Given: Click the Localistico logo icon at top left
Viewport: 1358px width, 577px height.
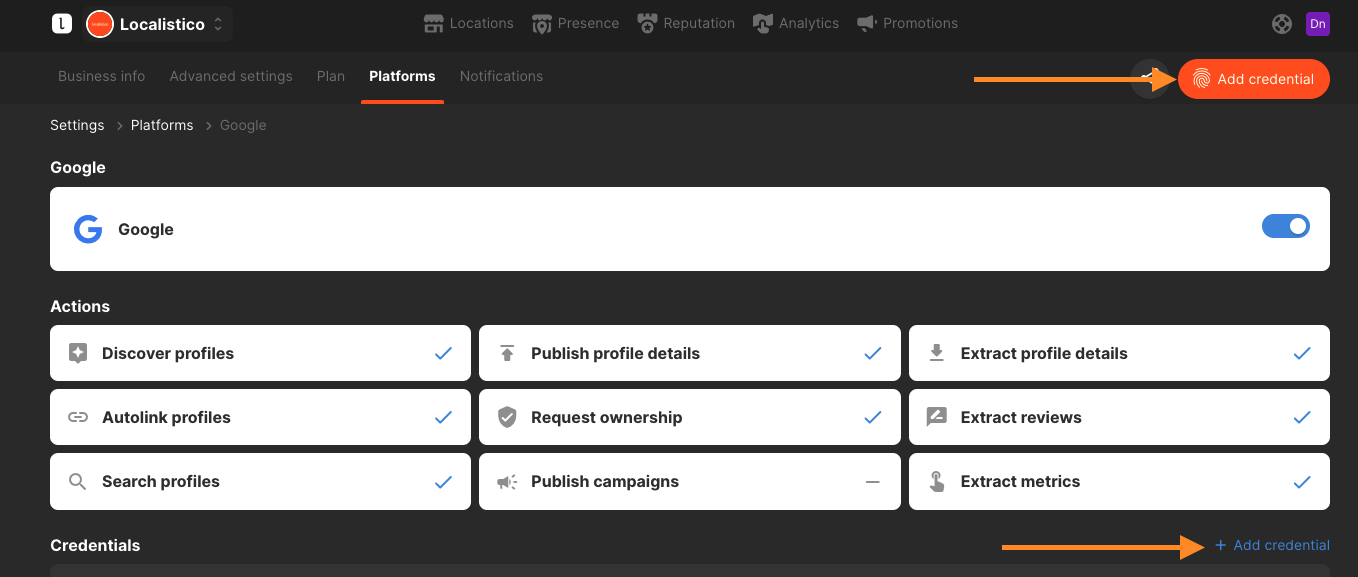Looking at the screenshot, I should [x=62, y=24].
